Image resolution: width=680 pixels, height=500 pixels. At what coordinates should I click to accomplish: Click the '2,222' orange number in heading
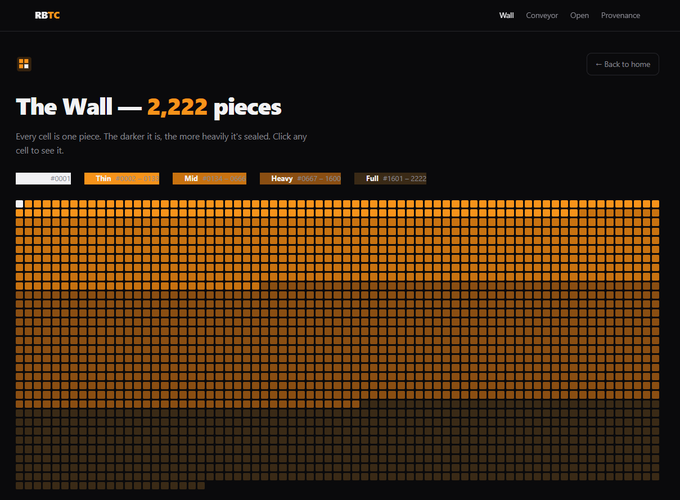tap(177, 107)
